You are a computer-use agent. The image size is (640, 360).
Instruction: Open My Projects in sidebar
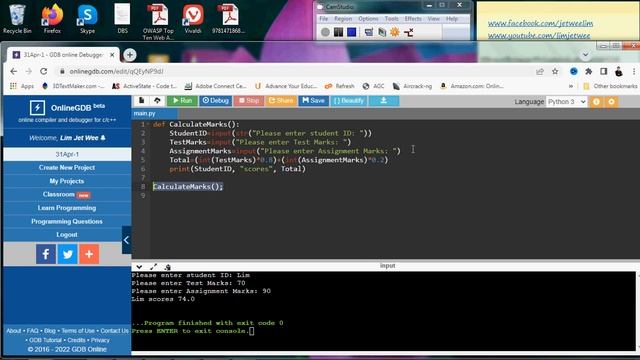click(67, 181)
